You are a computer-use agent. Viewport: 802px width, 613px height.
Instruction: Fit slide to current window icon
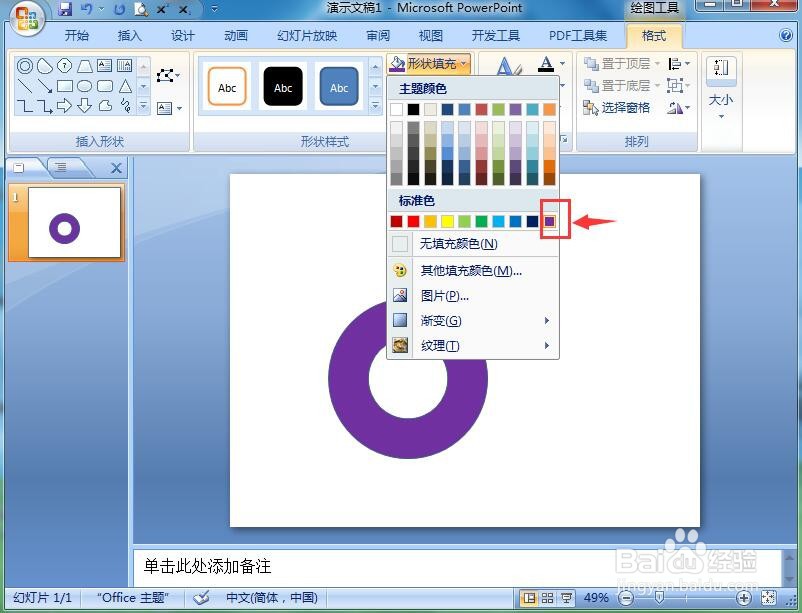coord(769,598)
